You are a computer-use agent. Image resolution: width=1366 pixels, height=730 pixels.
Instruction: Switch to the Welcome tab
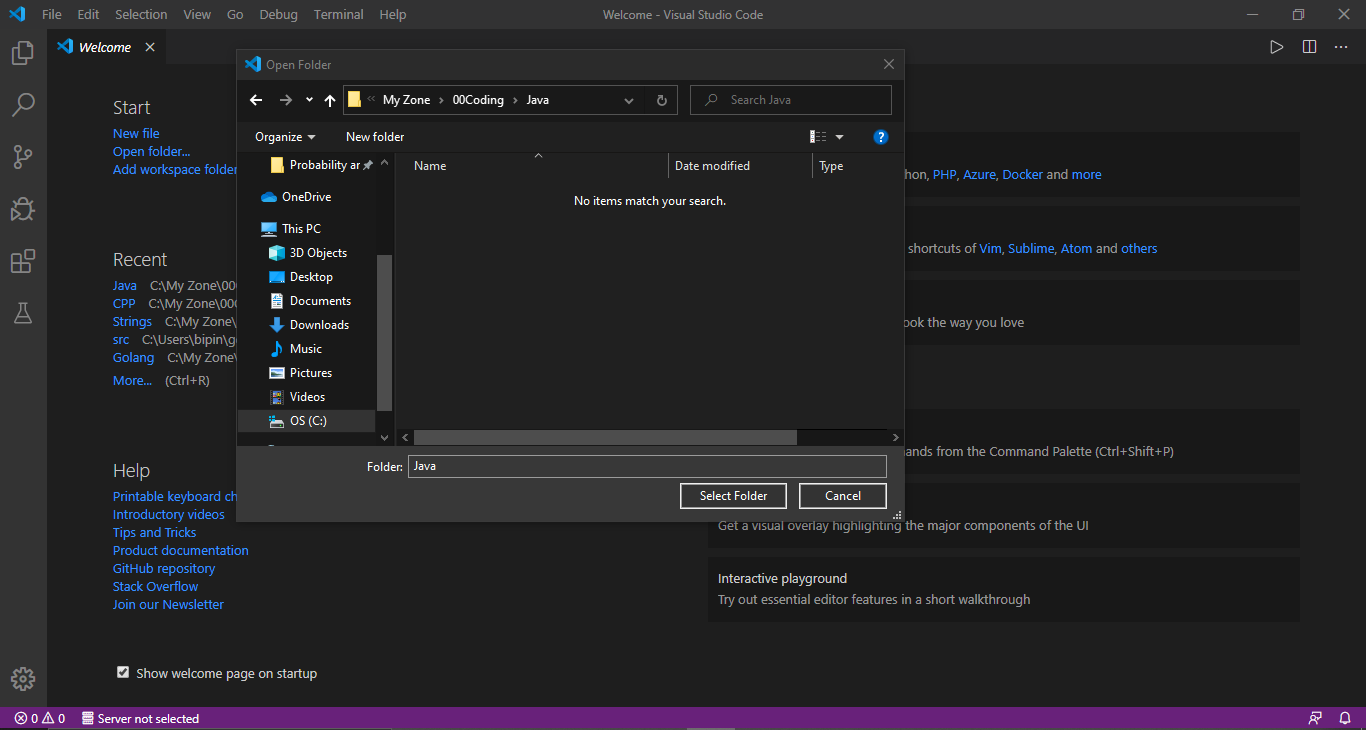tap(103, 46)
